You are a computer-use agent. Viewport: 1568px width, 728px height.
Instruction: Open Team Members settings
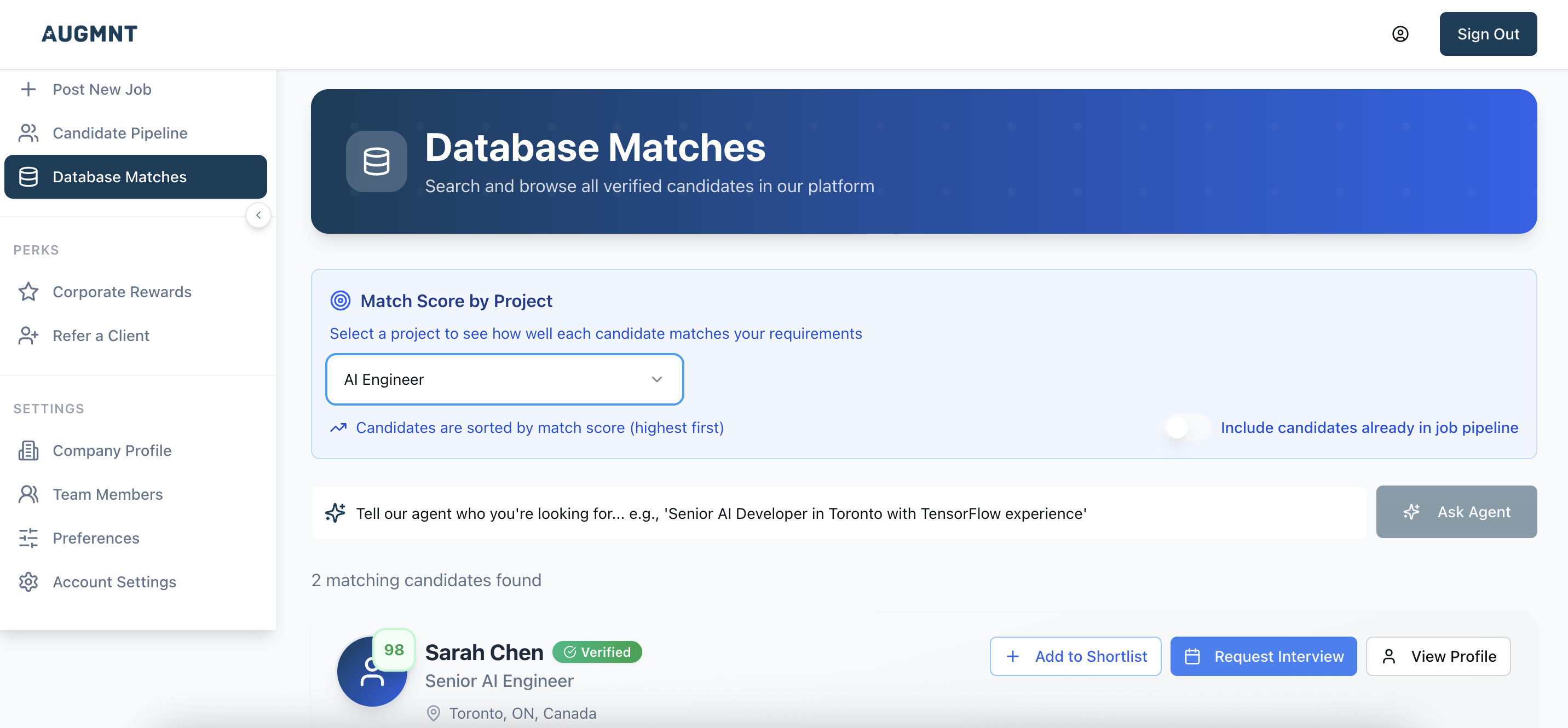click(x=135, y=494)
